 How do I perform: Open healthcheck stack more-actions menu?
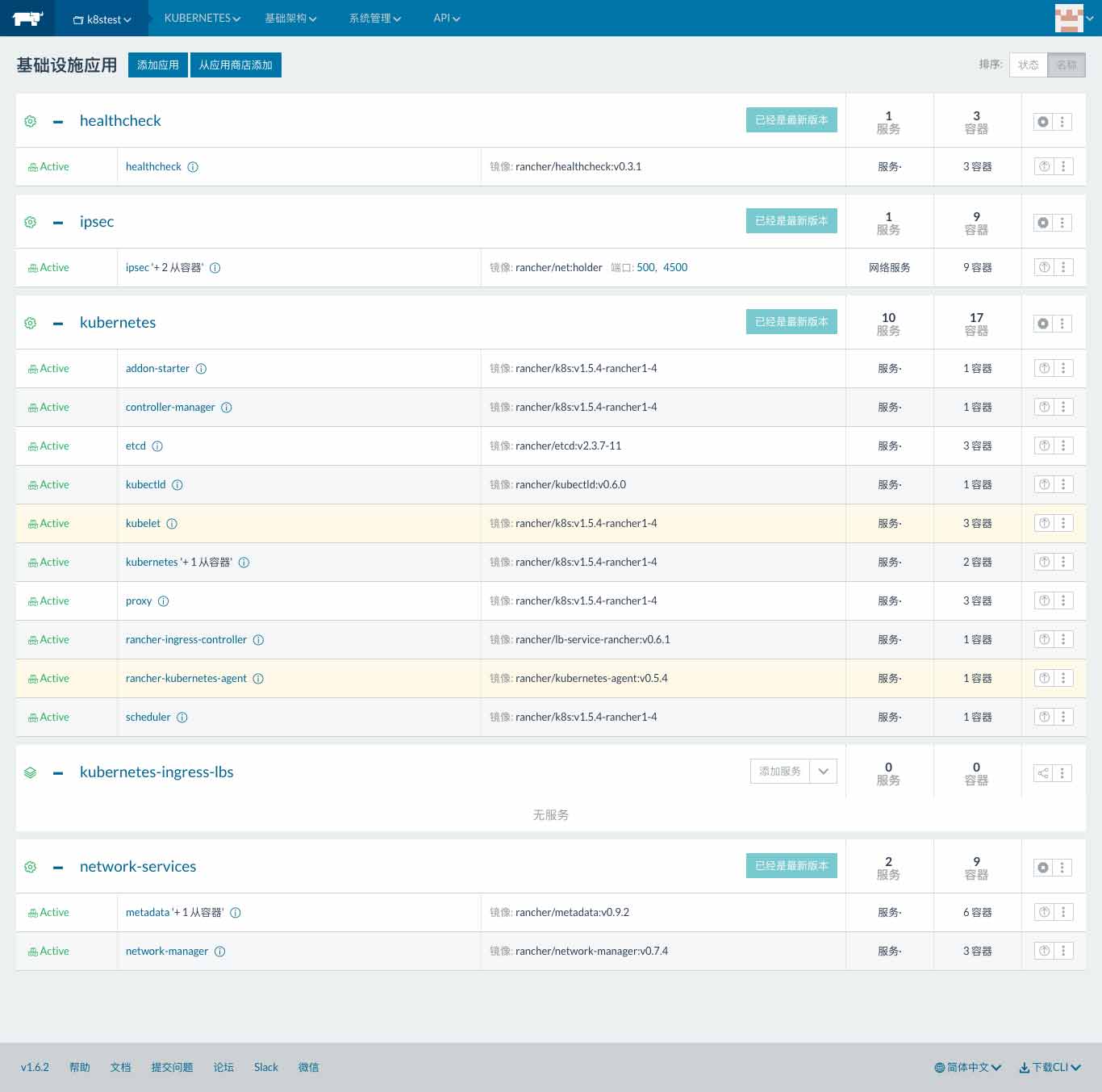pos(1062,122)
